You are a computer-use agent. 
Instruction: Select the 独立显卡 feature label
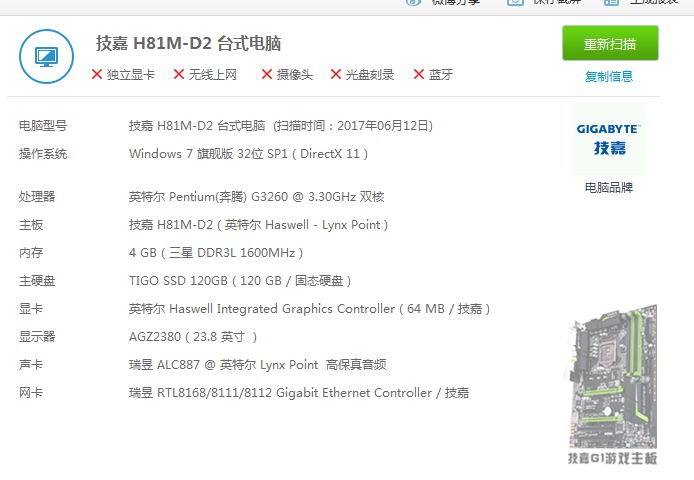(131, 74)
